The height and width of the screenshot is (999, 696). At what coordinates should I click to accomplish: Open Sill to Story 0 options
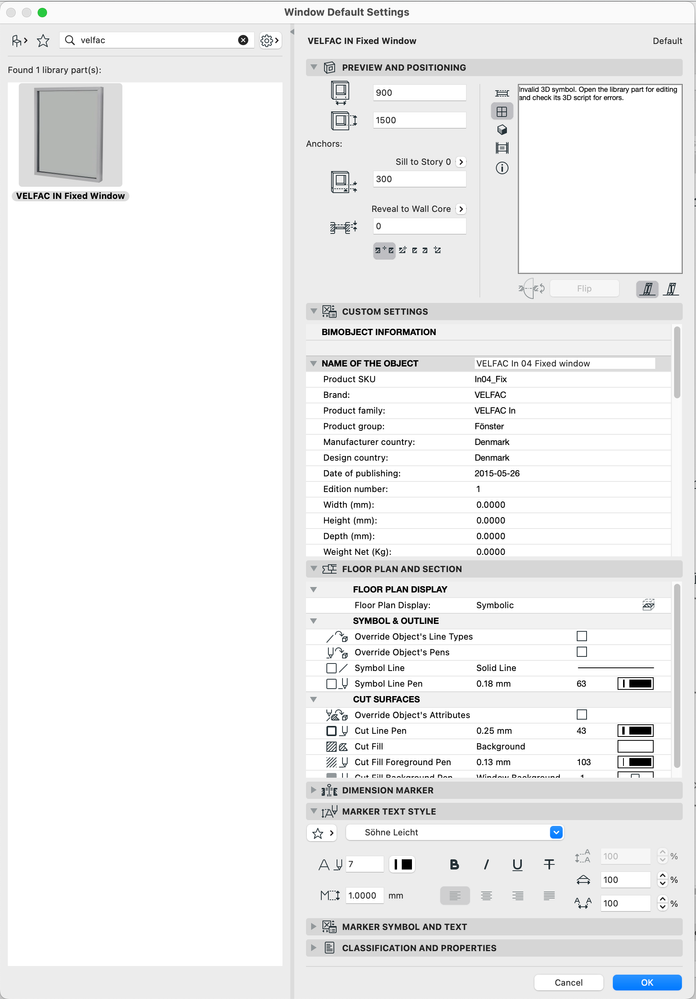461,162
